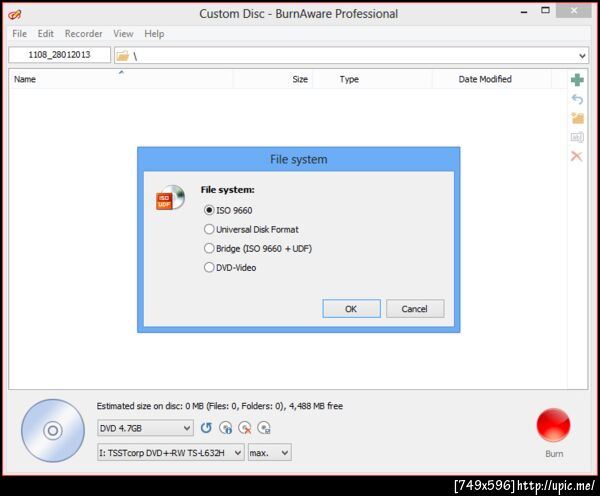
Task: Sort by the Size column header
Action: click(272, 79)
